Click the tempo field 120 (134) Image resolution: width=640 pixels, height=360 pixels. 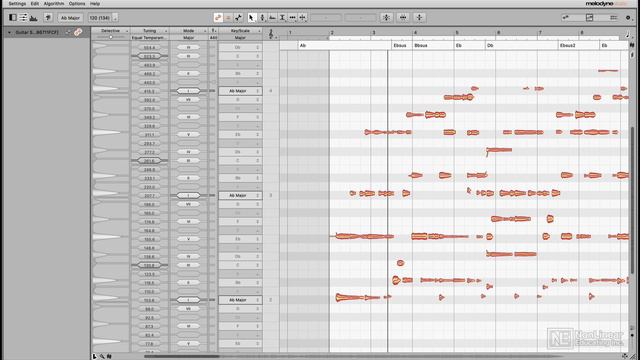pyautogui.click(x=99, y=18)
